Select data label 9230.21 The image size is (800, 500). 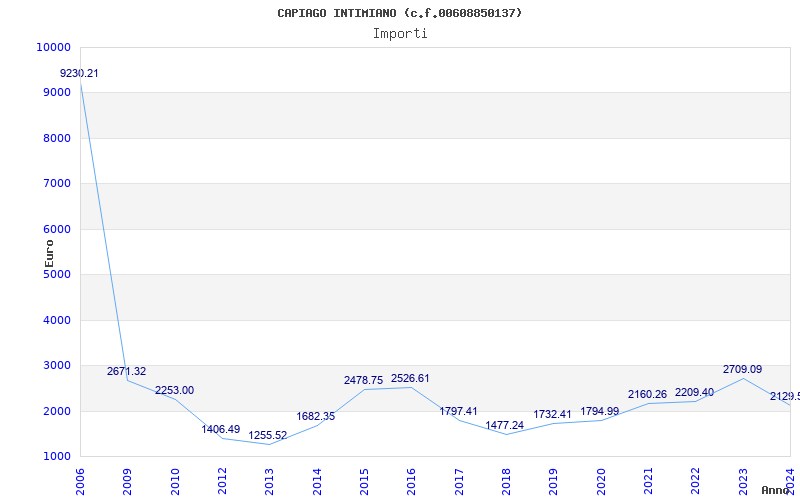click(x=79, y=73)
